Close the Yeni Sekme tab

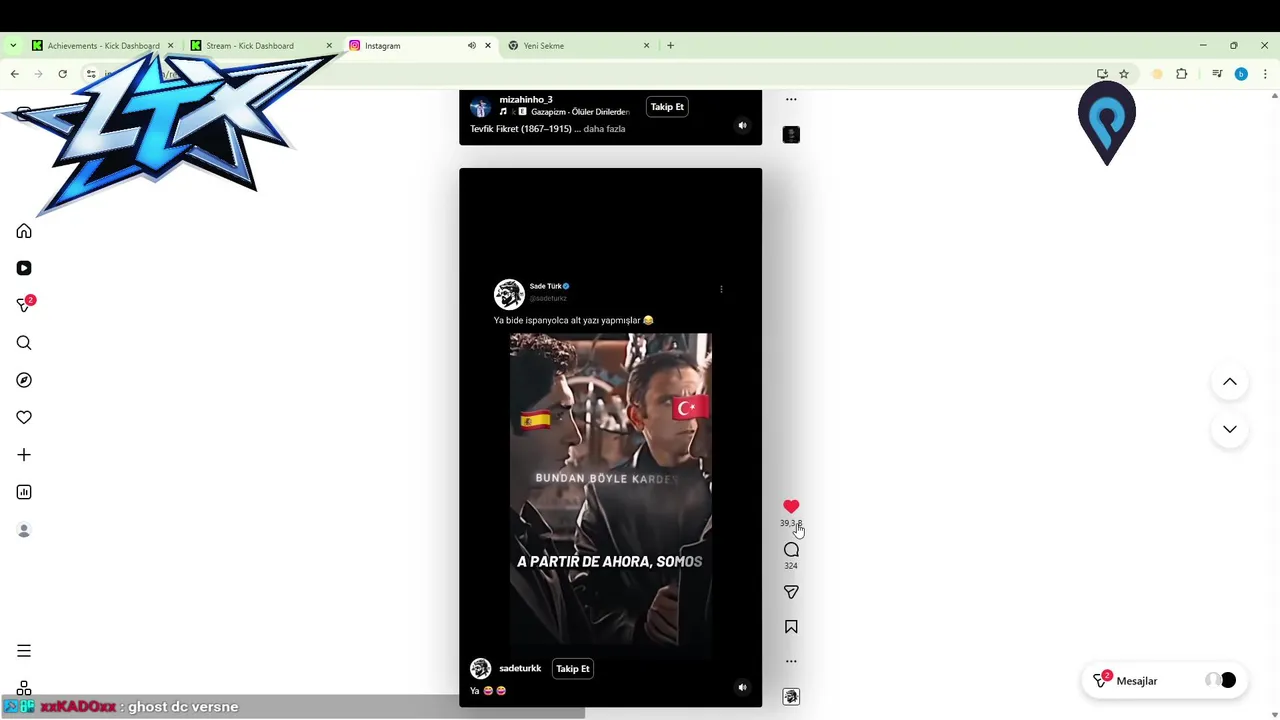(x=646, y=45)
